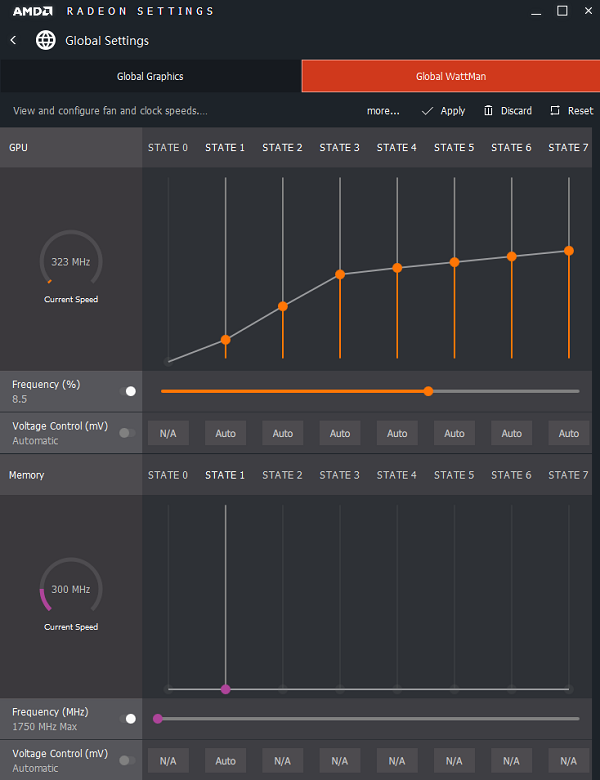This screenshot has height=780, width=600.
Task: Select GPU State 3 curve point
Action: click(x=340, y=274)
